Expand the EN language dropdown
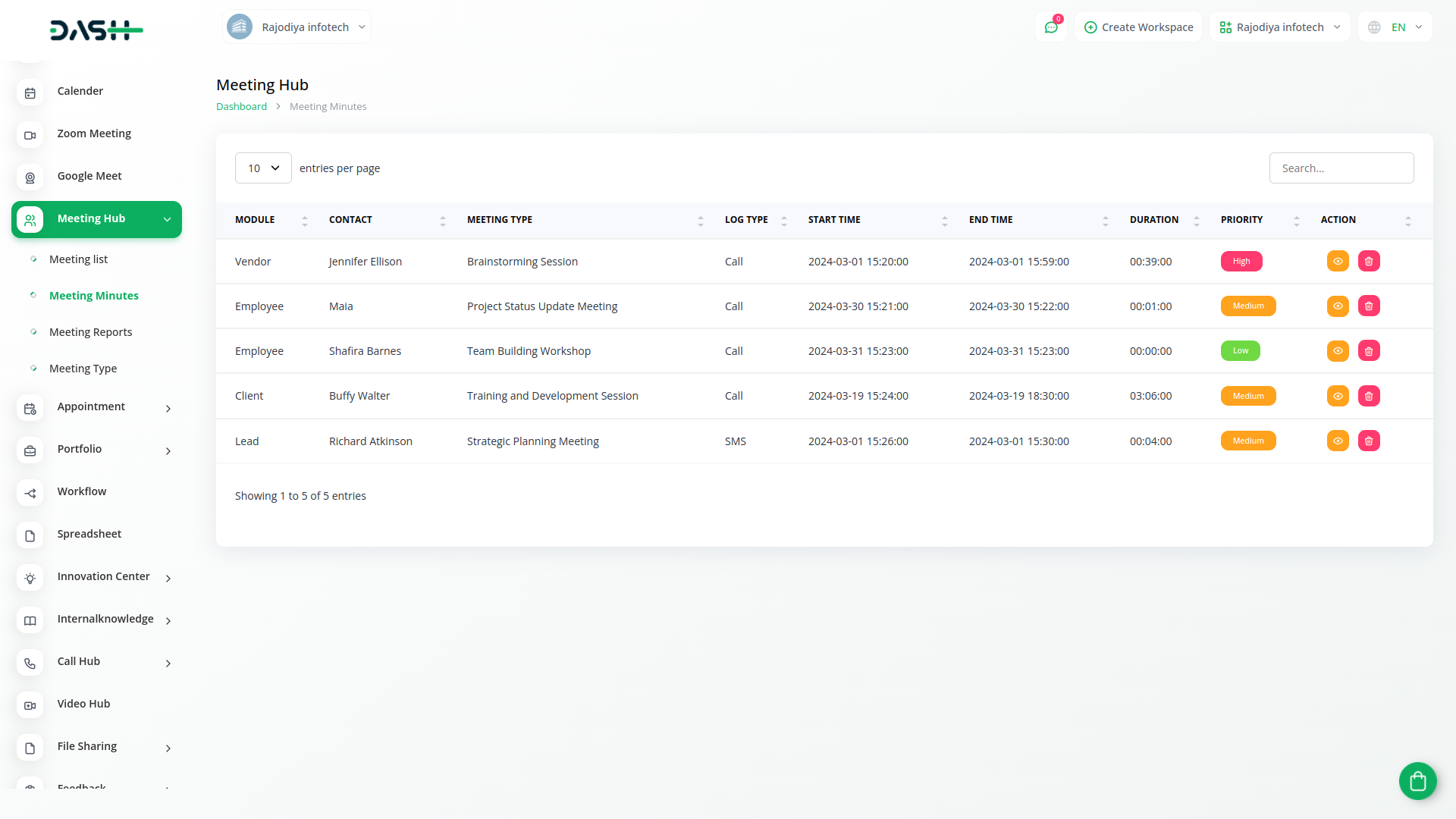This screenshot has height=819, width=1456. [1396, 27]
